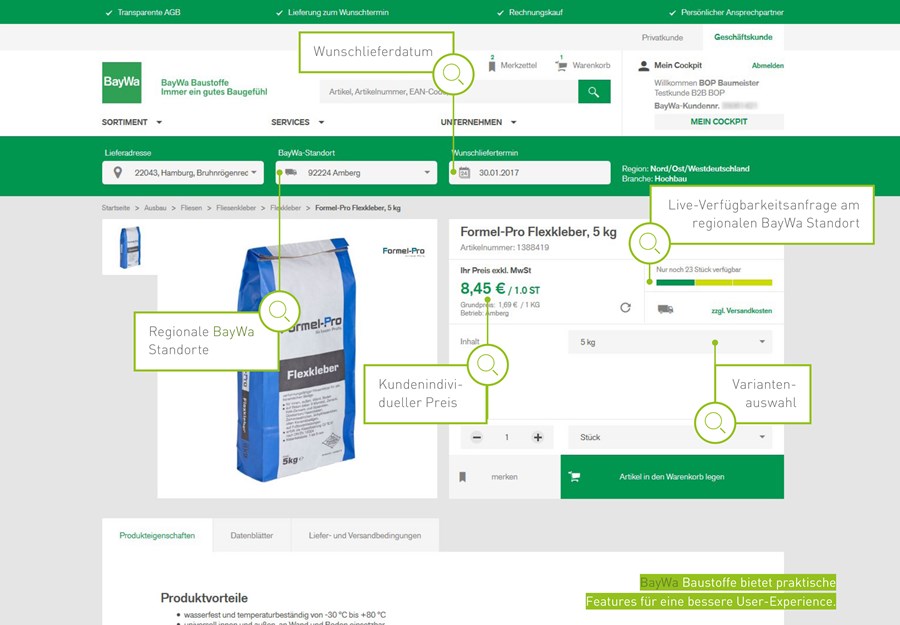Increase quantity with the plus button
The height and width of the screenshot is (625, 900).
coord(538,437)
